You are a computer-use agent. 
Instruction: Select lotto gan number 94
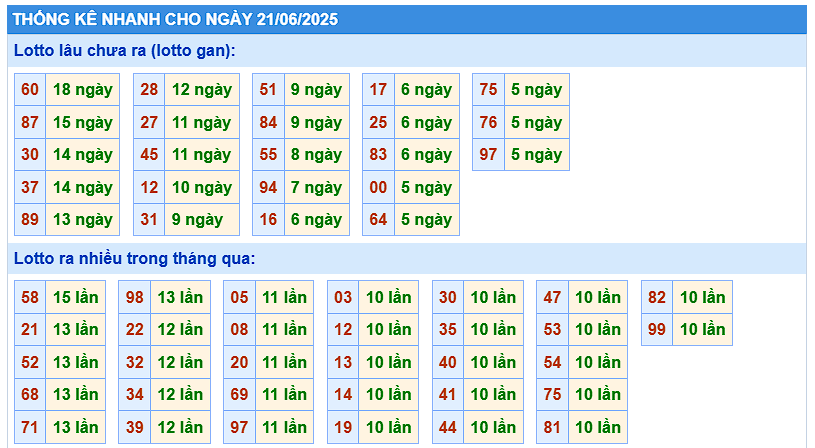pyautogui.click(x=268, y=187)
